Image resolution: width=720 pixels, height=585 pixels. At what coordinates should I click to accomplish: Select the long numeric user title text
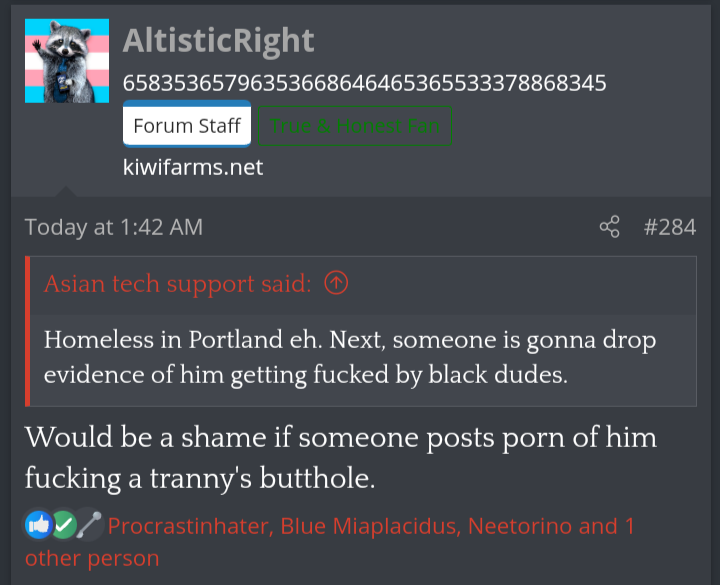[365, 83]
